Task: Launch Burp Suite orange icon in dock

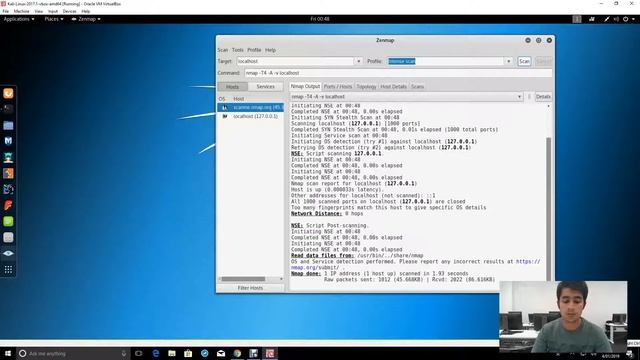Action: pyautogui.click(x=8, y=173)
